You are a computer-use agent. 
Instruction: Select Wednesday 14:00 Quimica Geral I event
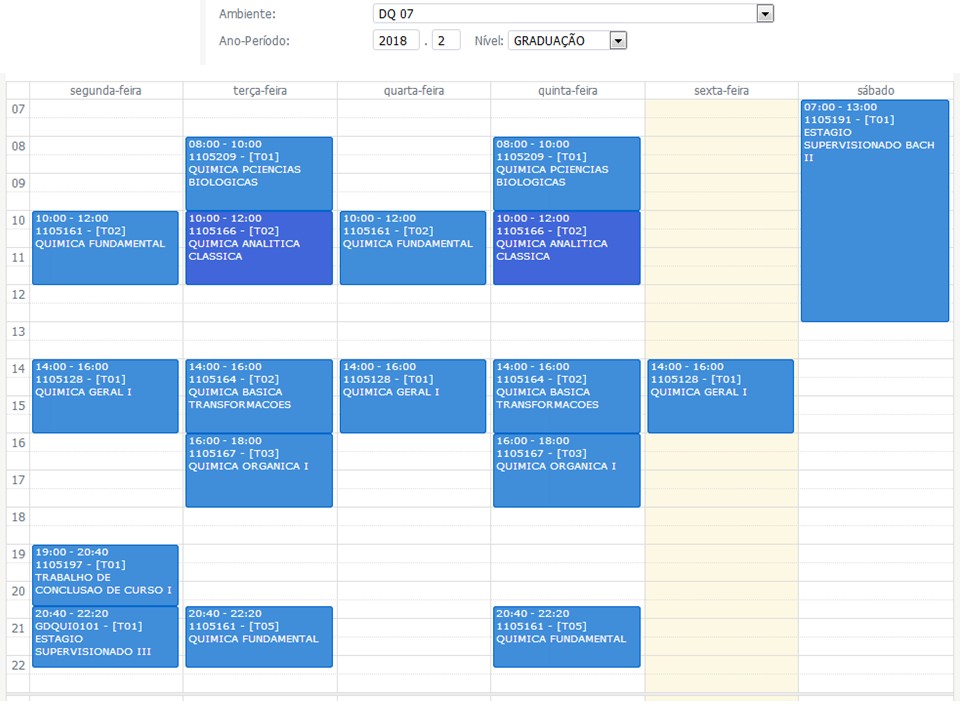(x=412, y=396)
